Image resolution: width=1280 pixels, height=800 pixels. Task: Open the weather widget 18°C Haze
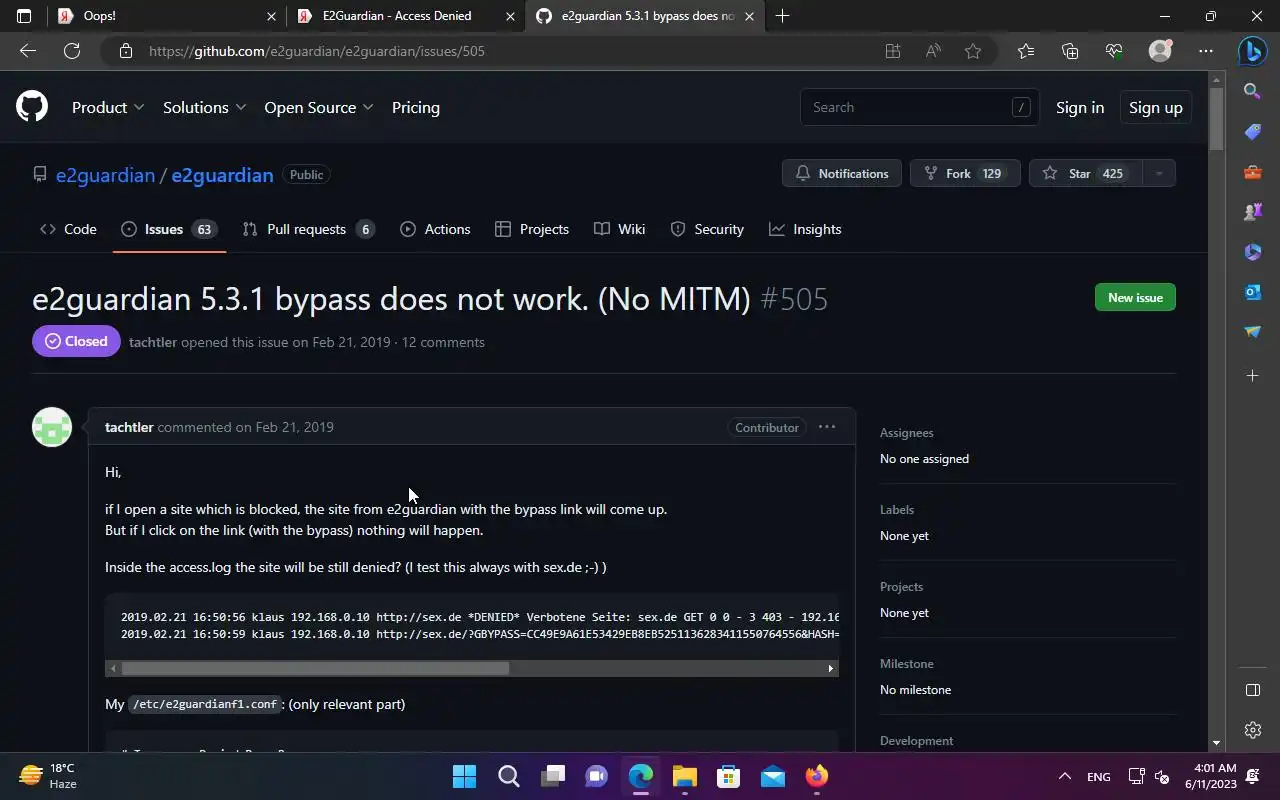(48, 776)
